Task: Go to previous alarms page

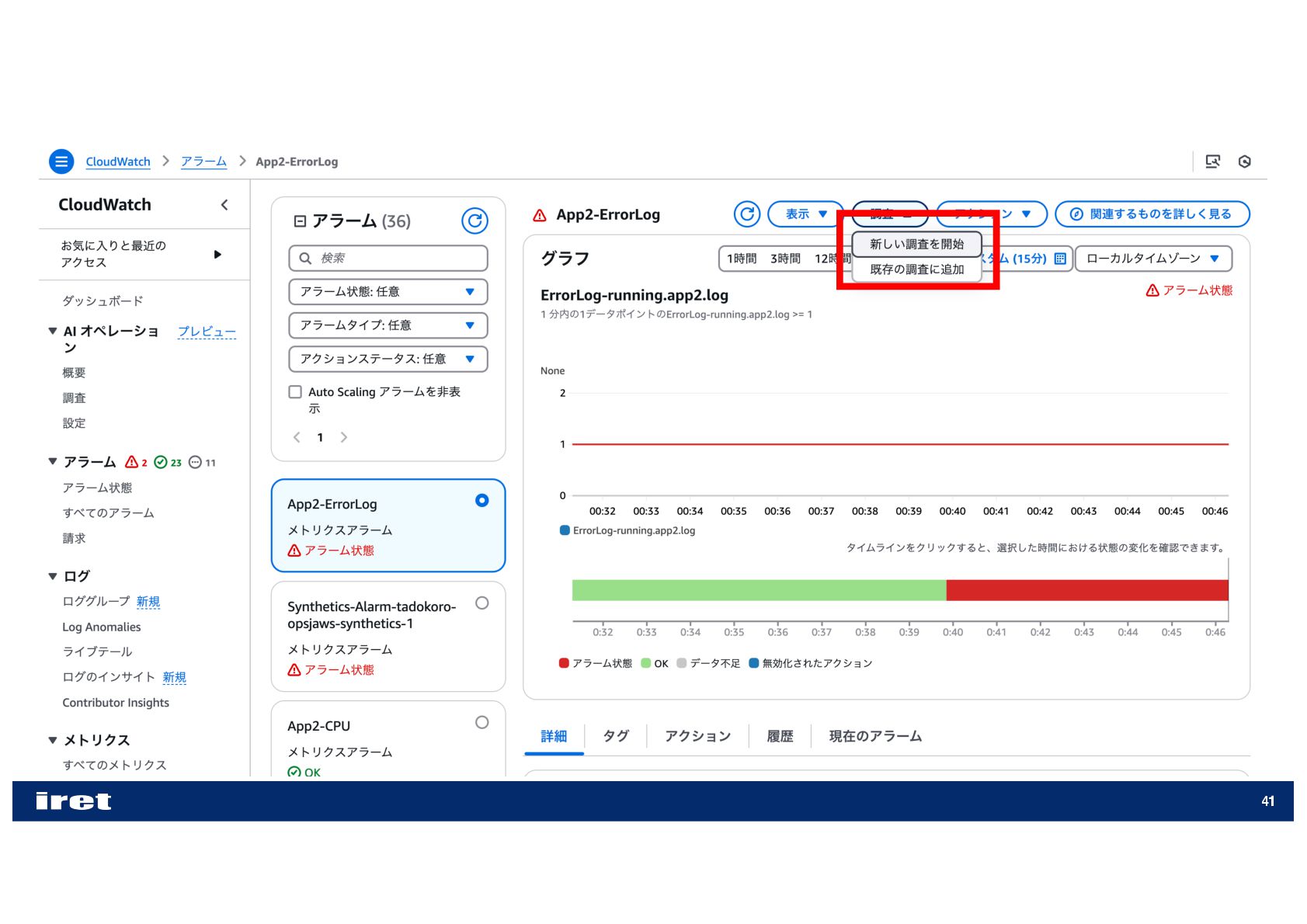Action: (297, 438)
